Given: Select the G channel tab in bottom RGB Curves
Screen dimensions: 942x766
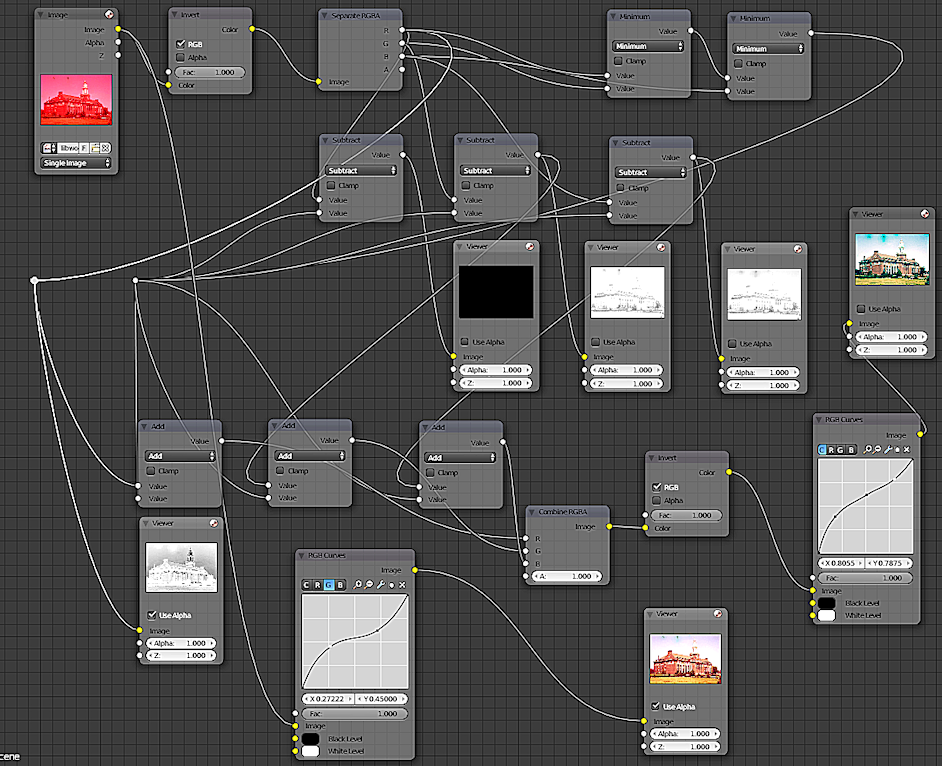Looking at the screenshot, I should 329,584.
